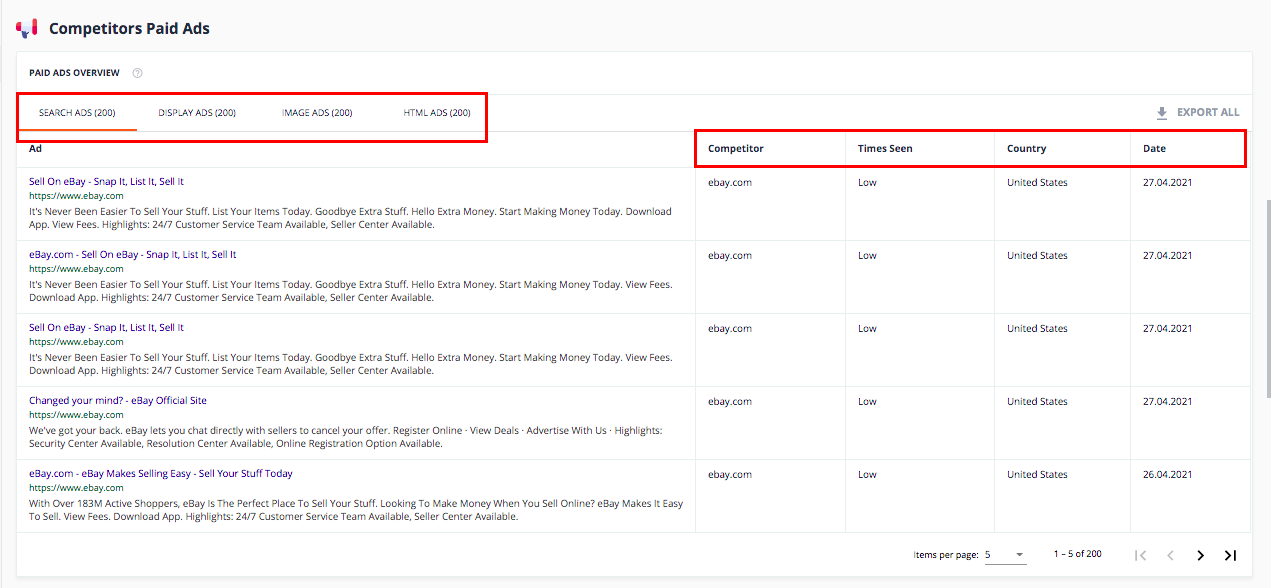
Task: Click the download icon next to Export All
Action: coord(1162,113)
